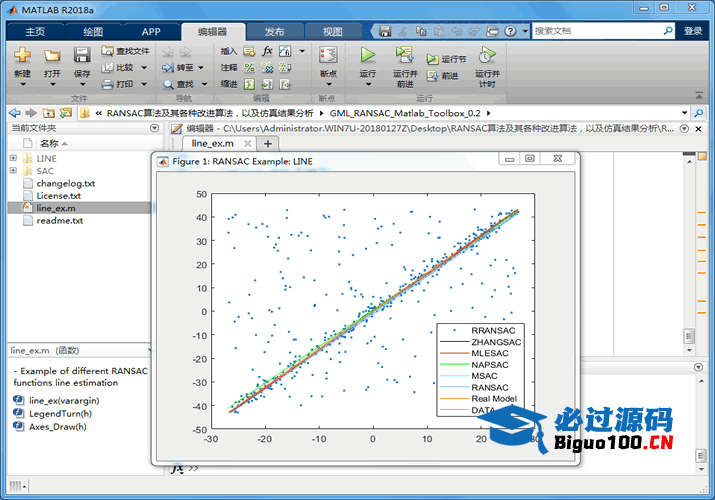This screenshot has height=500, width=715.
Task: Switch to the 视图 tab
Action: click(332, 31)
